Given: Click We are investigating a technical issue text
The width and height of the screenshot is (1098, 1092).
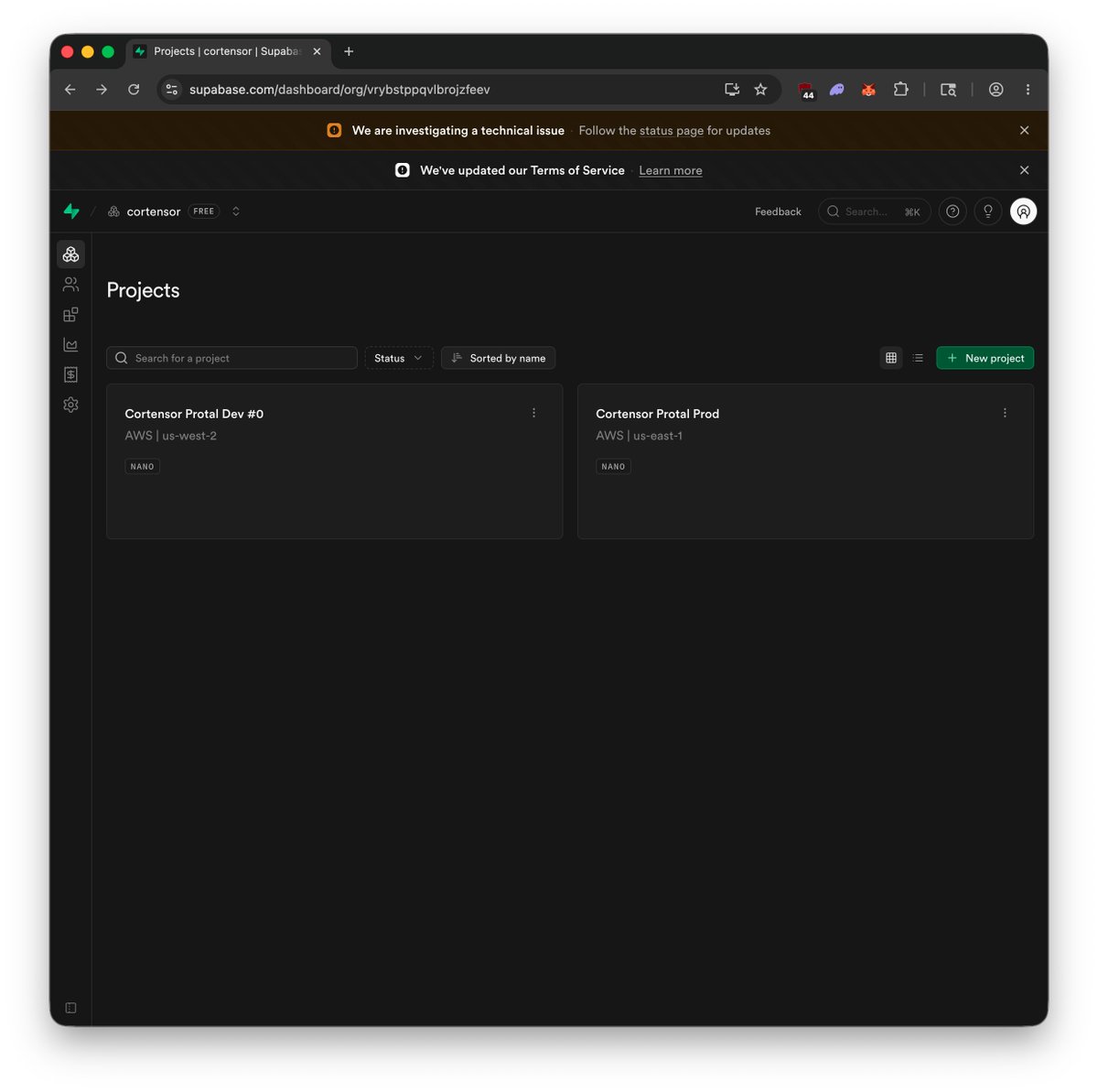Looking at the screenshot, I should click(458, 131).
